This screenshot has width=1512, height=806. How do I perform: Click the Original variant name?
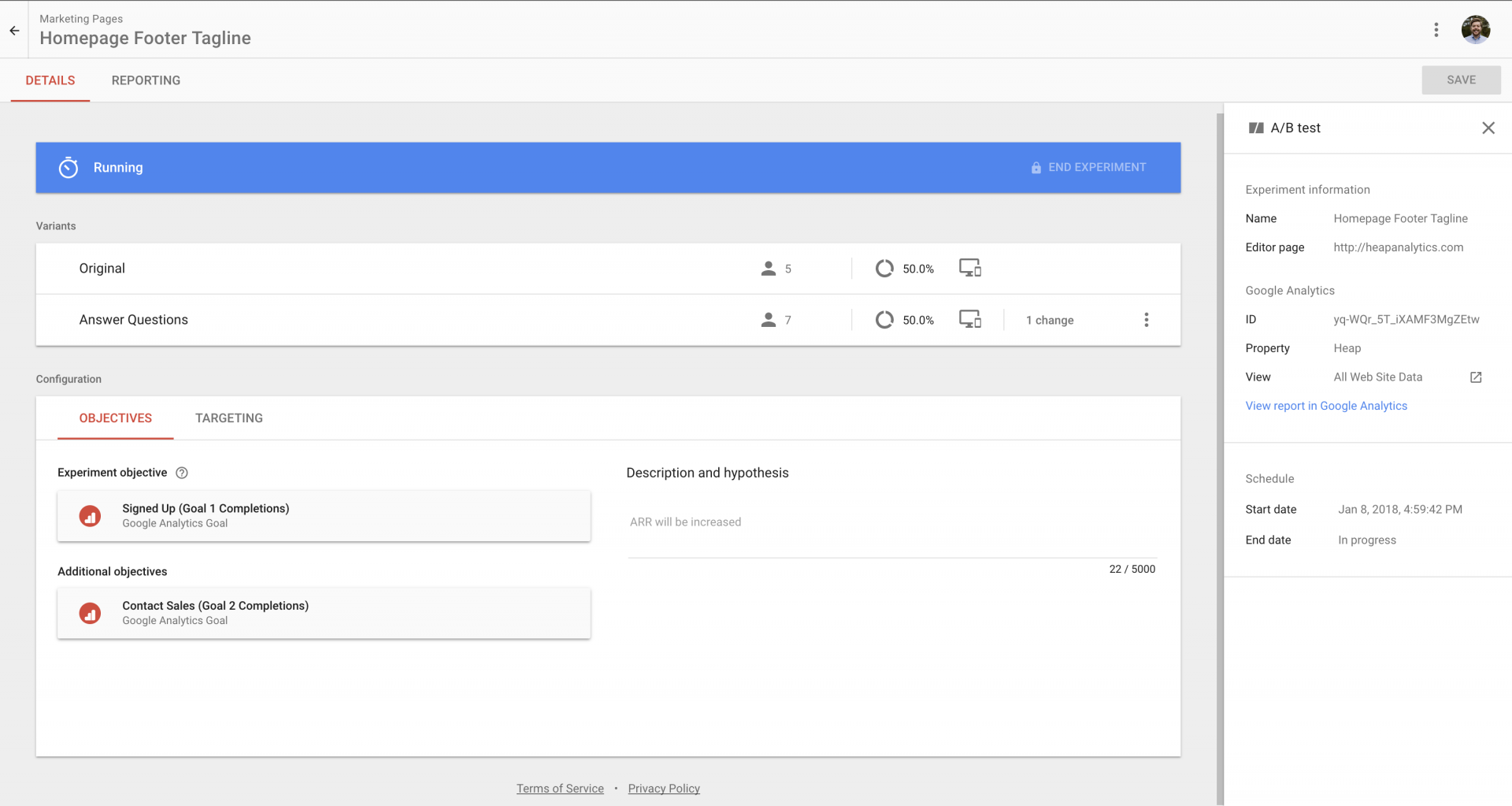(102, 269)
